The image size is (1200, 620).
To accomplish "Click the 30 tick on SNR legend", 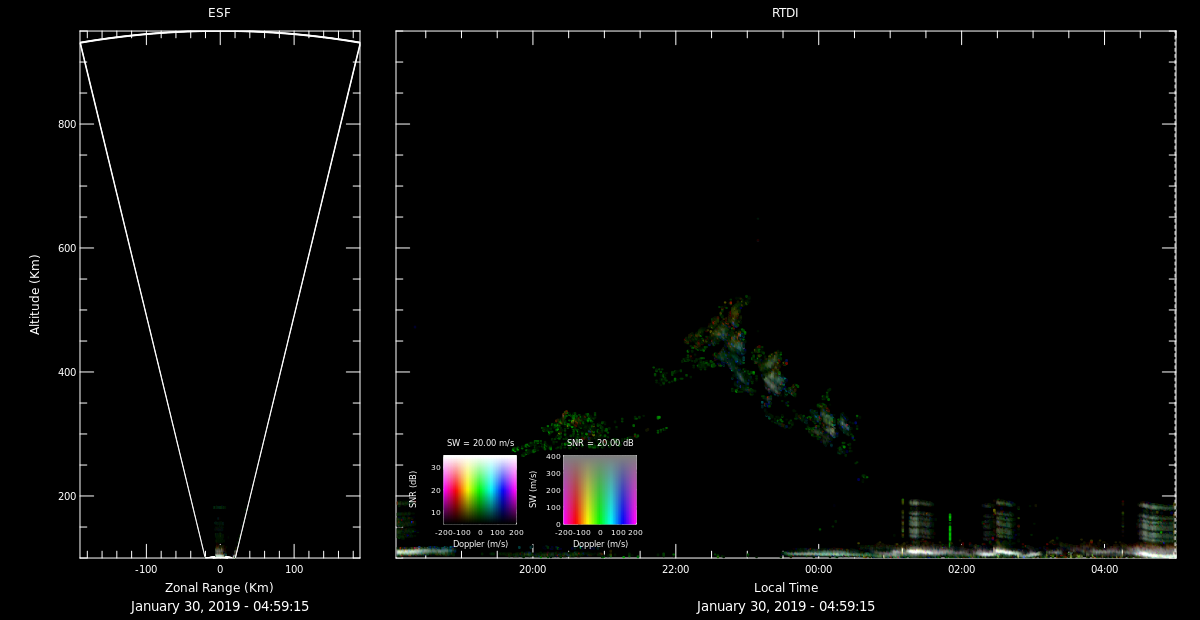I will [x=436, y=468].
